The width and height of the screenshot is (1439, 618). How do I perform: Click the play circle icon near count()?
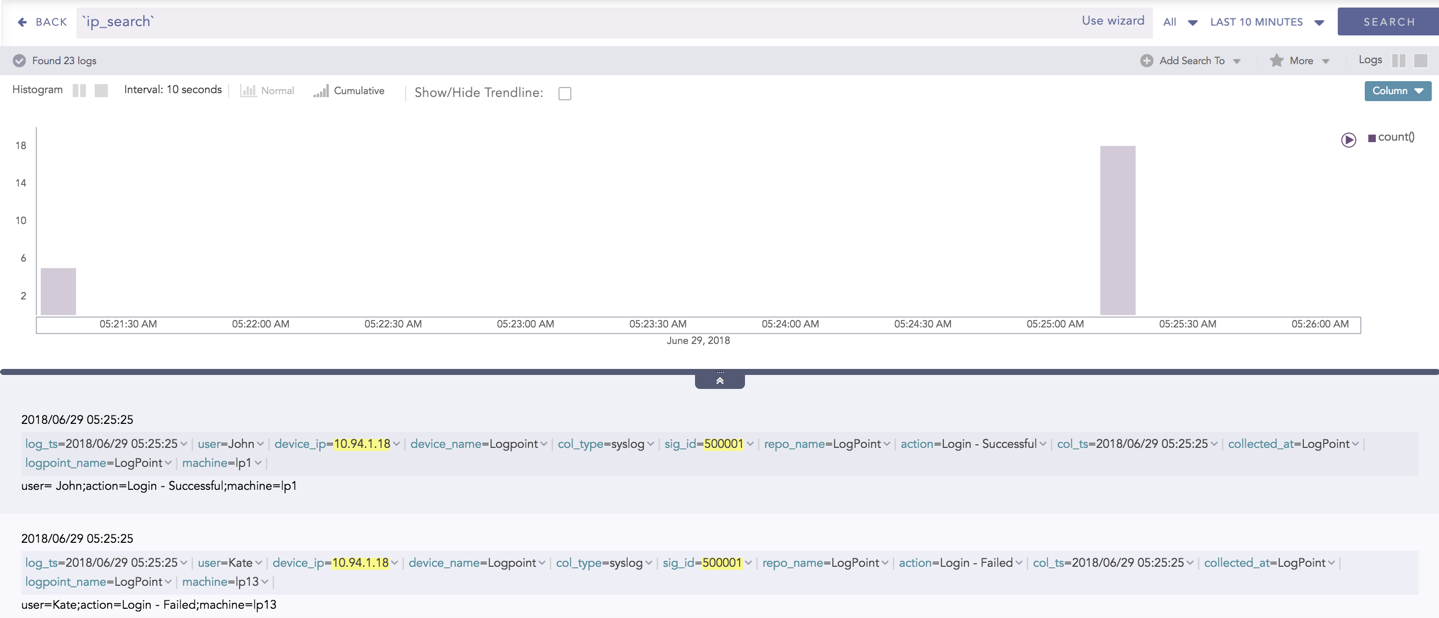[x=1348, y=139]
